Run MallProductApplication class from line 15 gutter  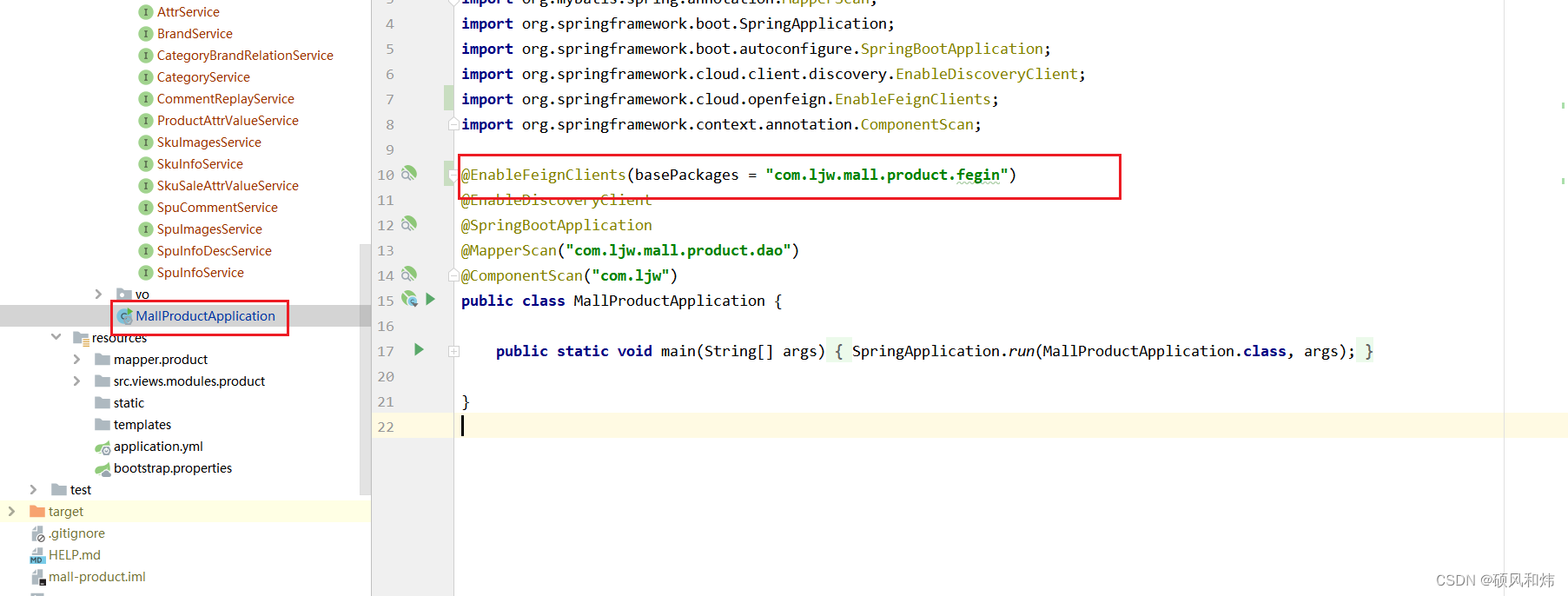pyautogui.click(x=430, y=300)
